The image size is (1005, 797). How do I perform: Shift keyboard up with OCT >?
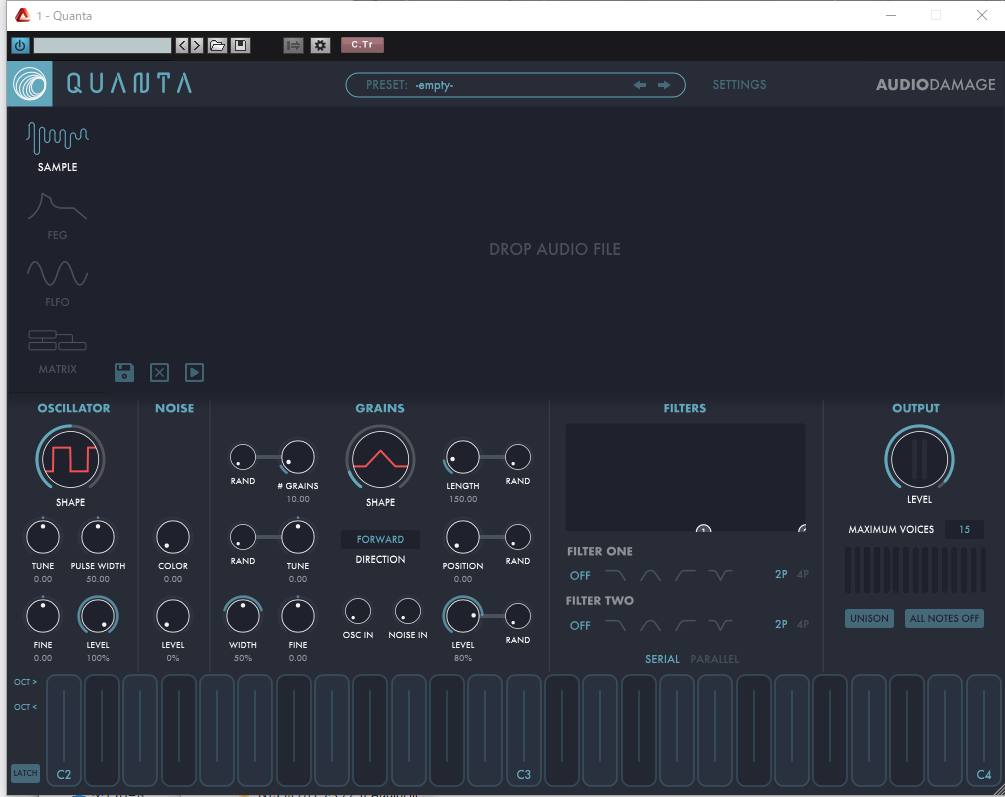pos(26,682)
